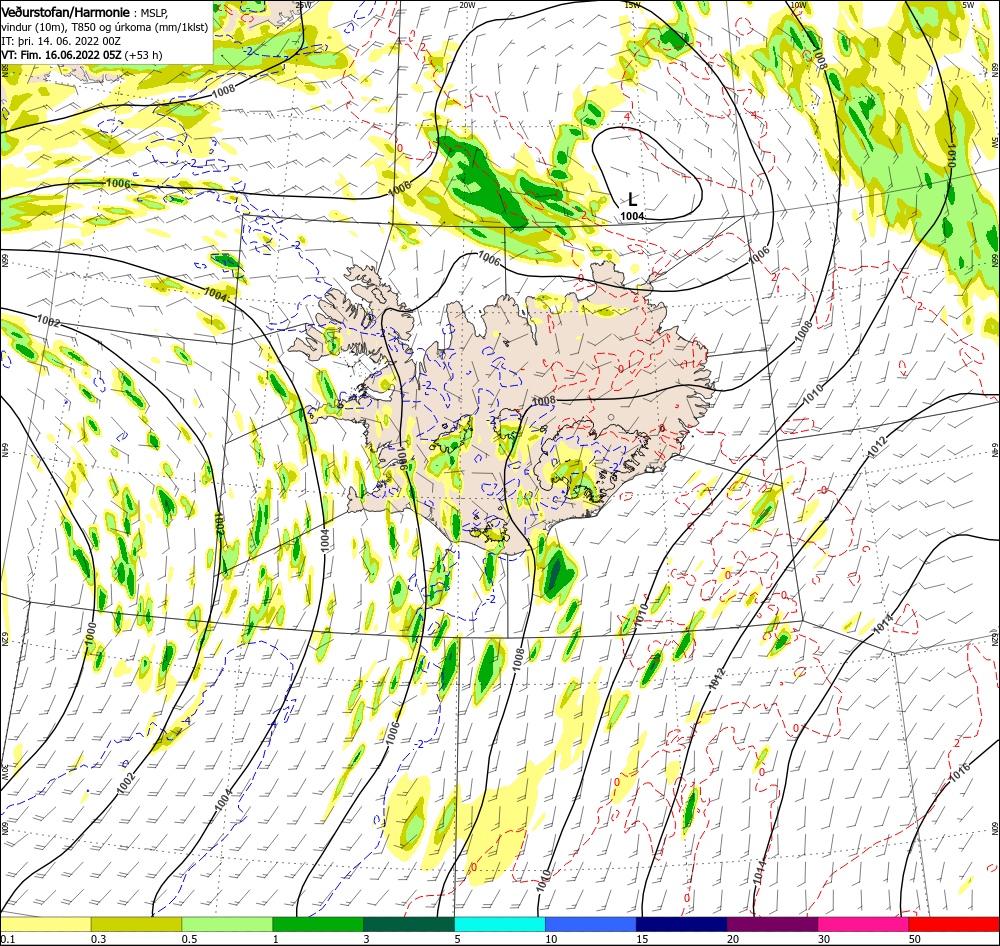Click the legend value '15'
This screenshot has width=1000, height=946.
pyautogui.click(x=642, y=939)
